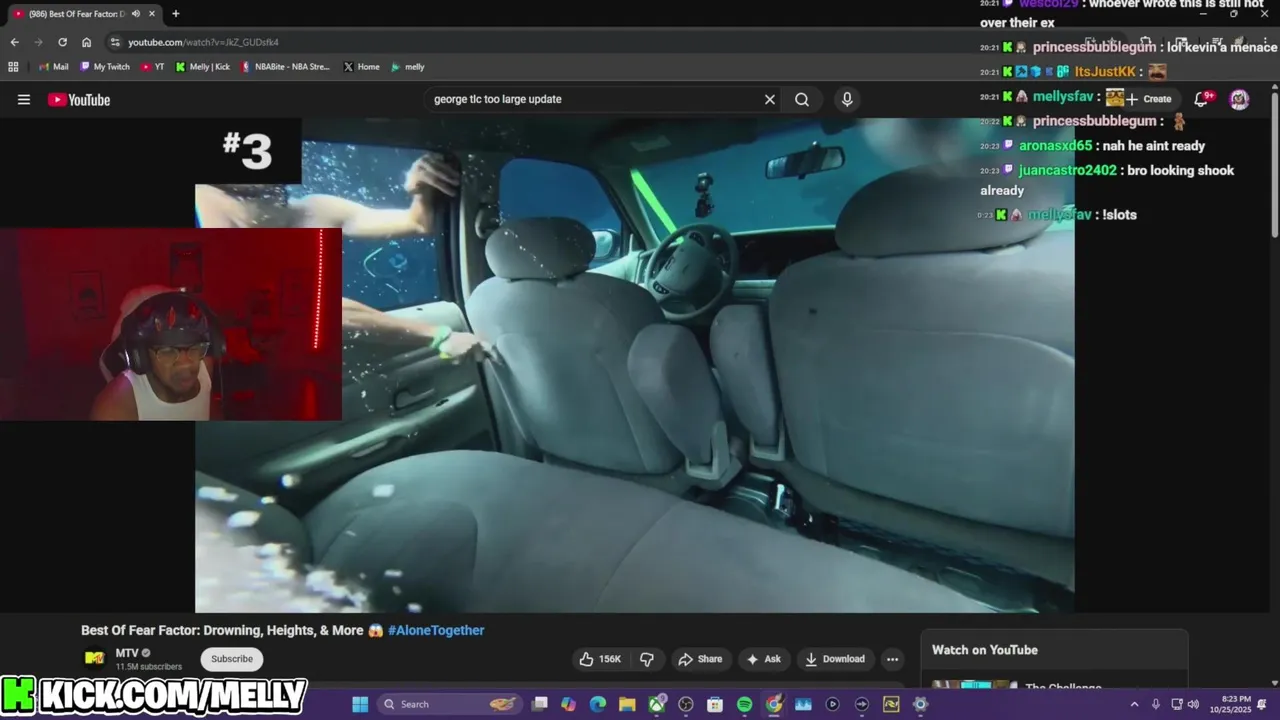Screen dimensions: 1280x720
Task: Click the browser forward arrow
Action: 38,42
